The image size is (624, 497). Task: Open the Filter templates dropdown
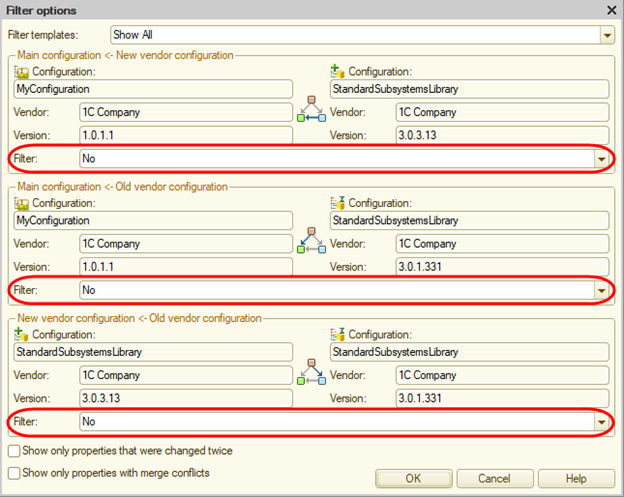pyautogui.click(x=607, y=35)
